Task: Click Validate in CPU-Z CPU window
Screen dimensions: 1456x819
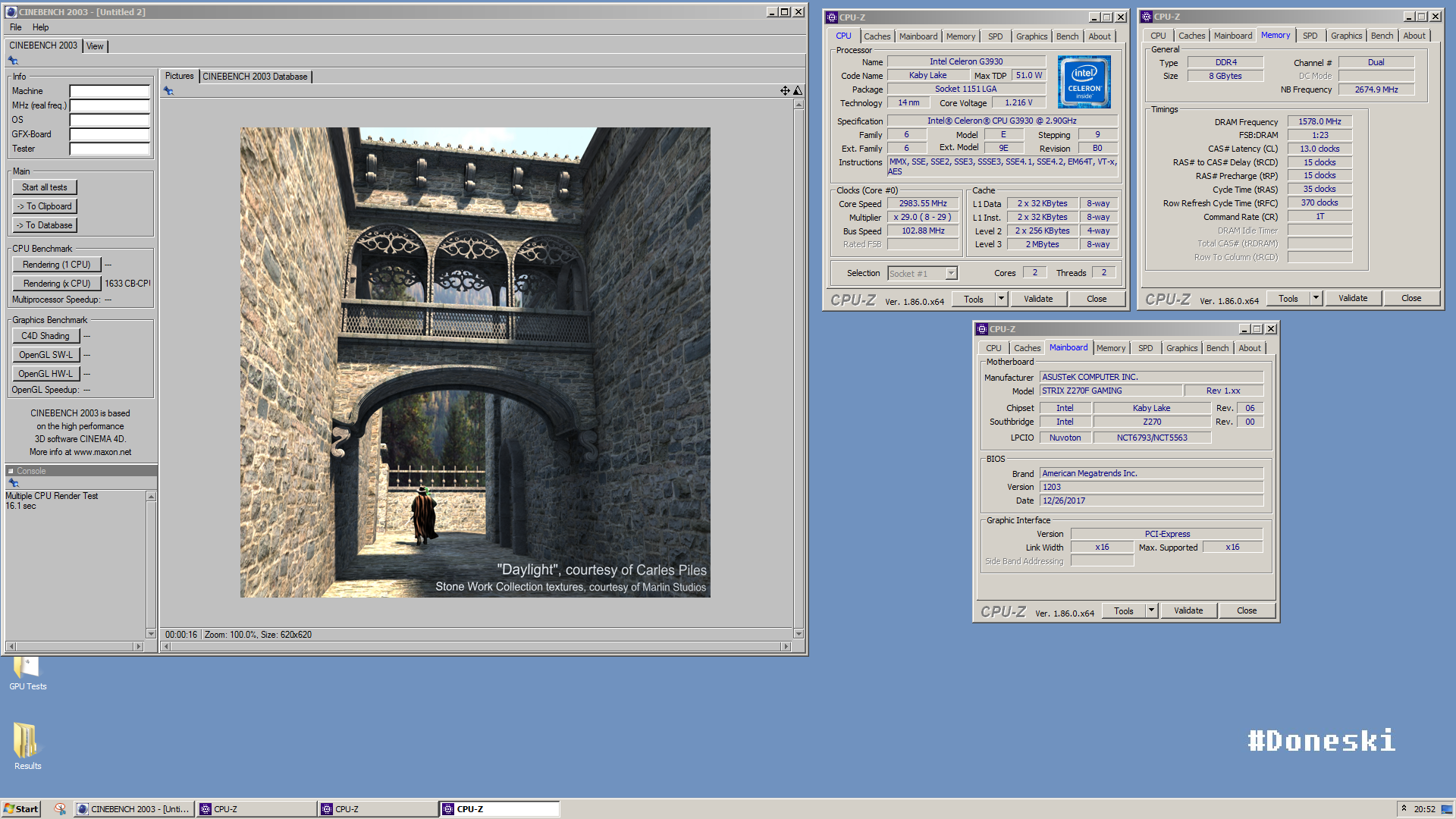Action: 1038,299
